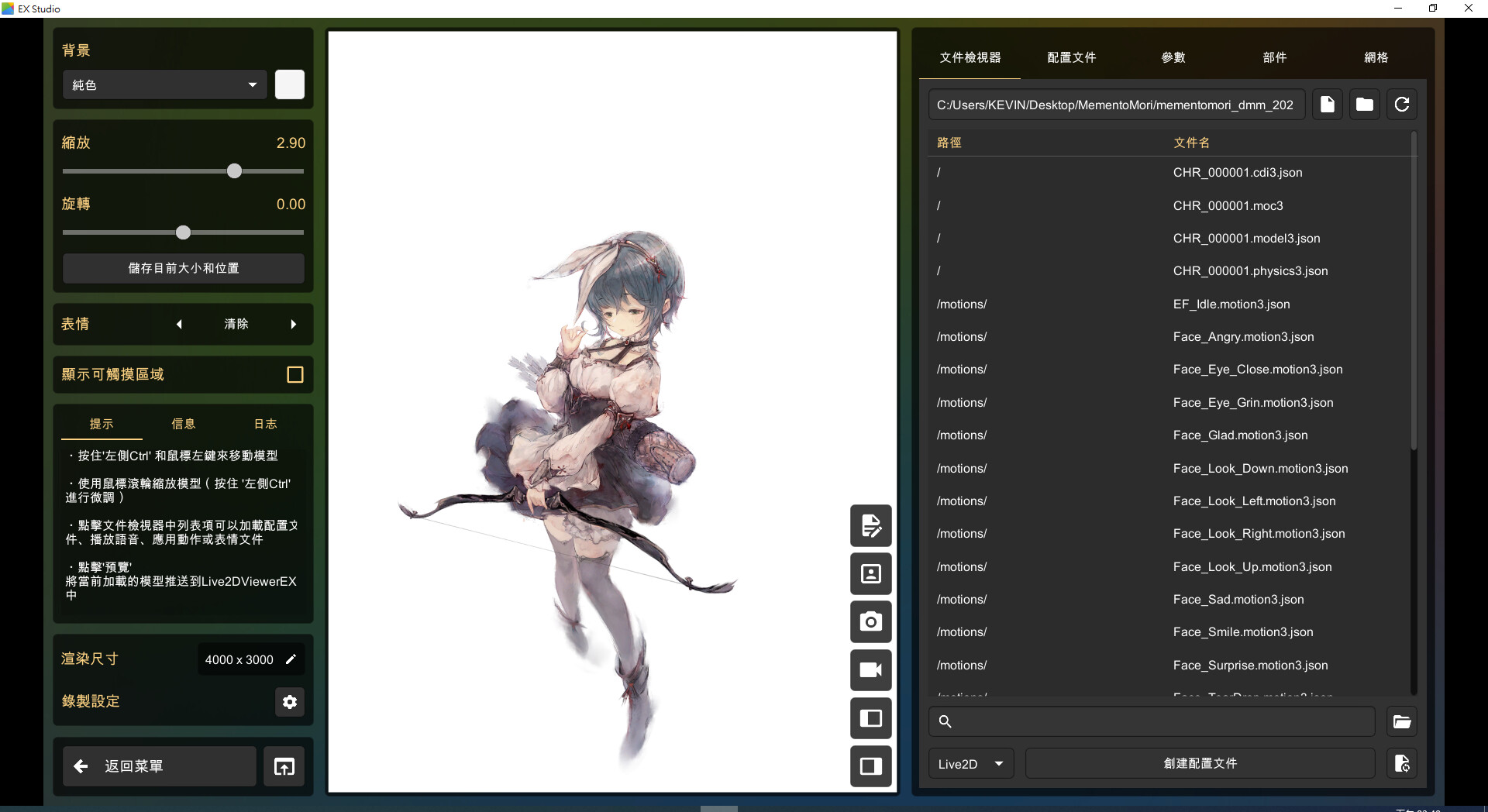This screenshot has height=812, width=1488.
Task: Click the pop-out window icon near return menu
Action: tap(284, 766)
